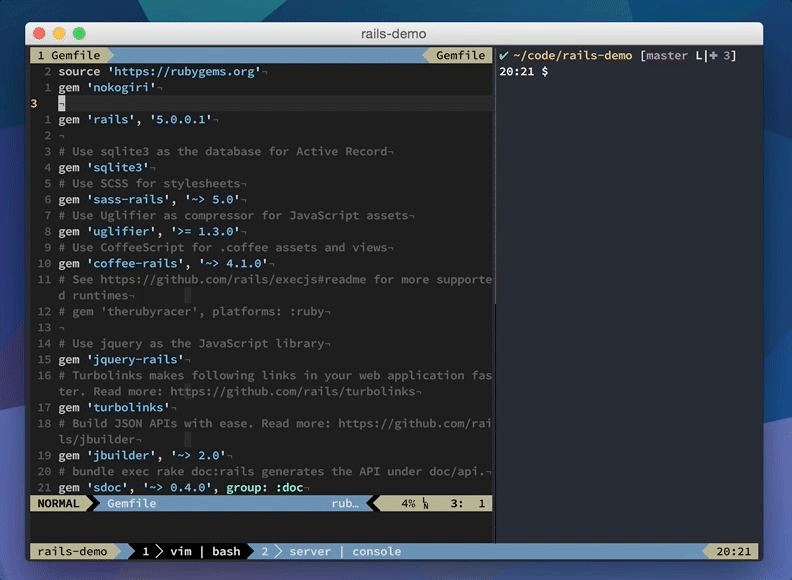Zoom the window with the green button
The image size is (792, 580).
79,34
